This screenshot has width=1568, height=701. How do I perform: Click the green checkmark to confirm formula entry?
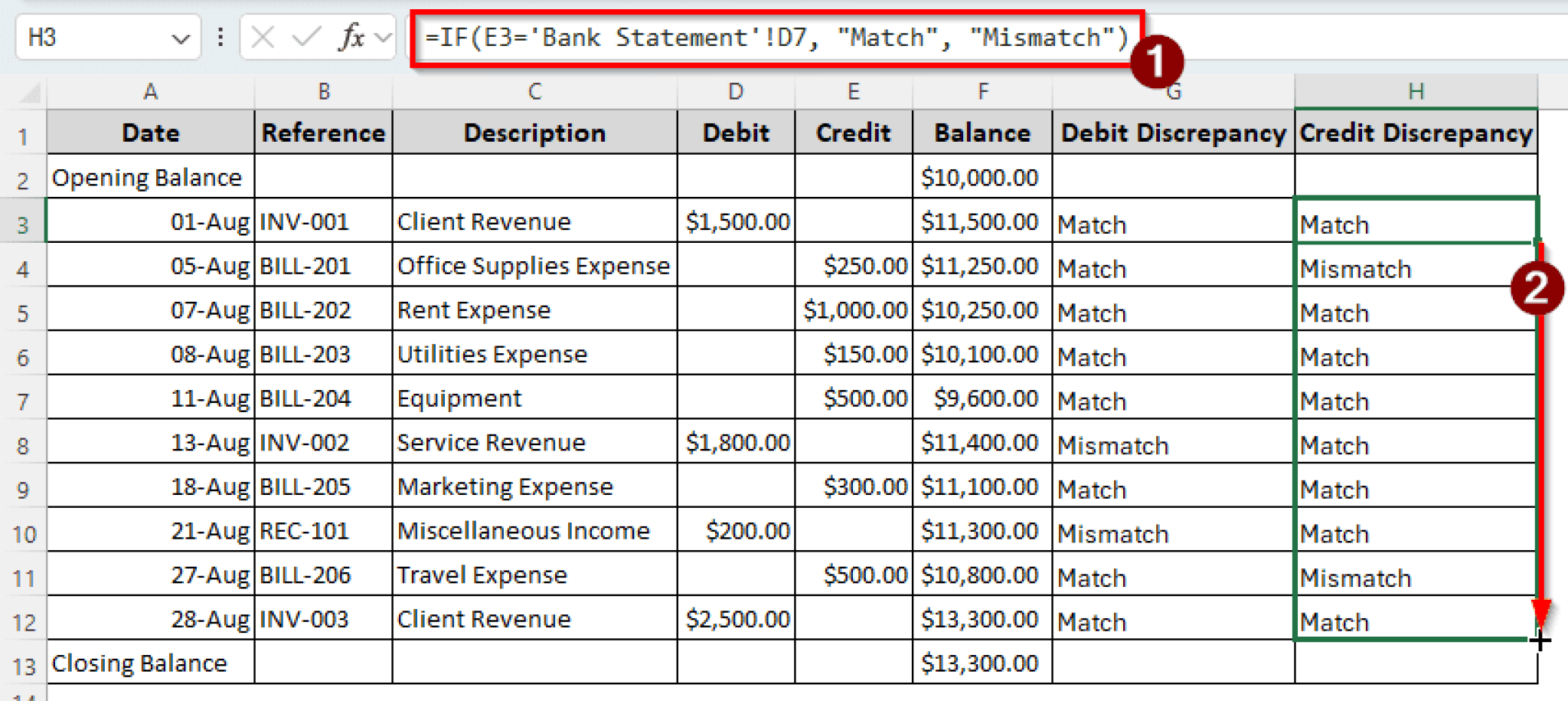click(305, 36)
